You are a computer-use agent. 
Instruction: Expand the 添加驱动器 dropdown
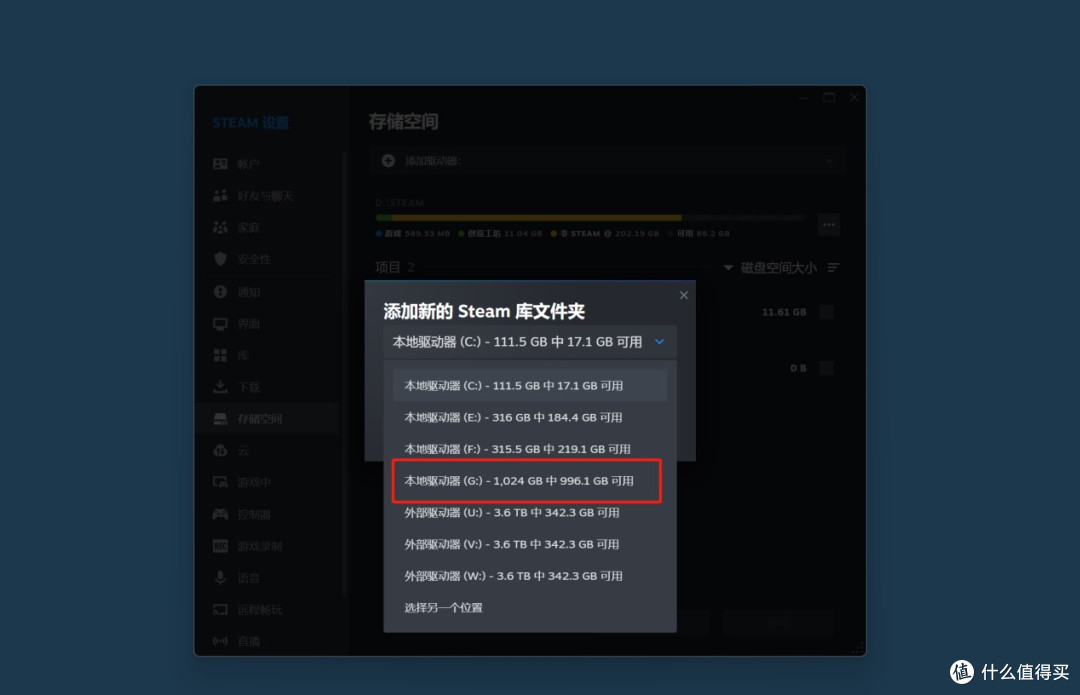(x=608, y=160)
